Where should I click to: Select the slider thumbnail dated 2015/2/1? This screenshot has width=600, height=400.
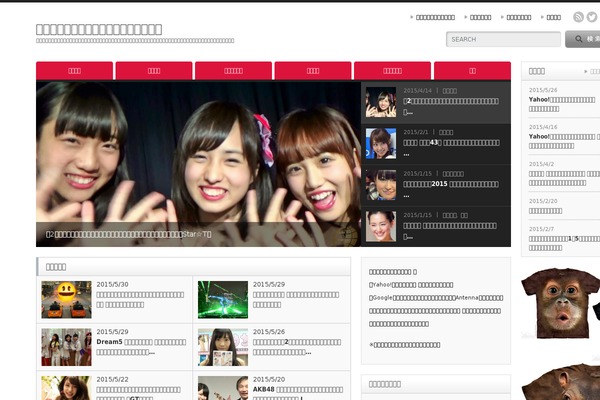coord(381,144)
